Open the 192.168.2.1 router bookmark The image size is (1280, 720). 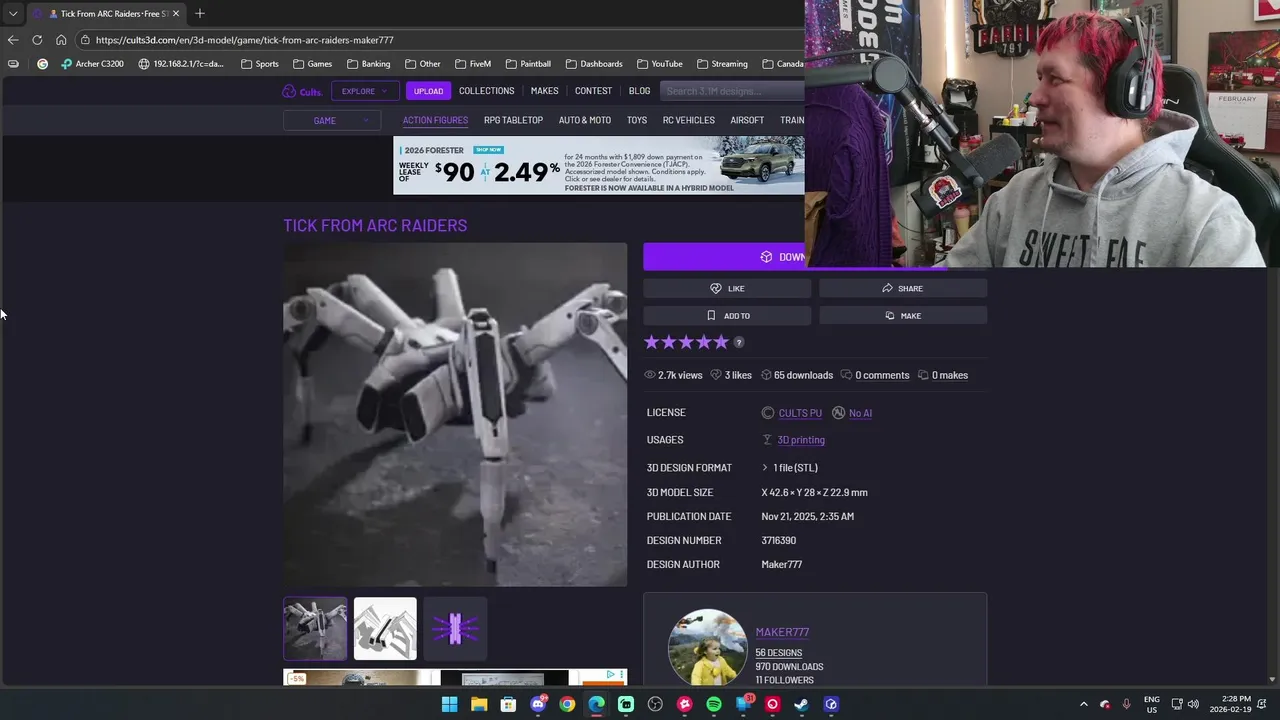coord(181,64)
